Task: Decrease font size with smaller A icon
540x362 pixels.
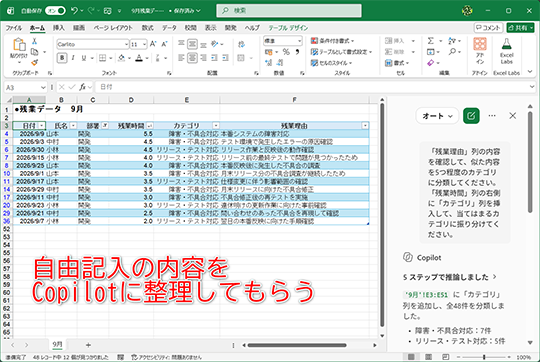Action: [x=164, y=44]
